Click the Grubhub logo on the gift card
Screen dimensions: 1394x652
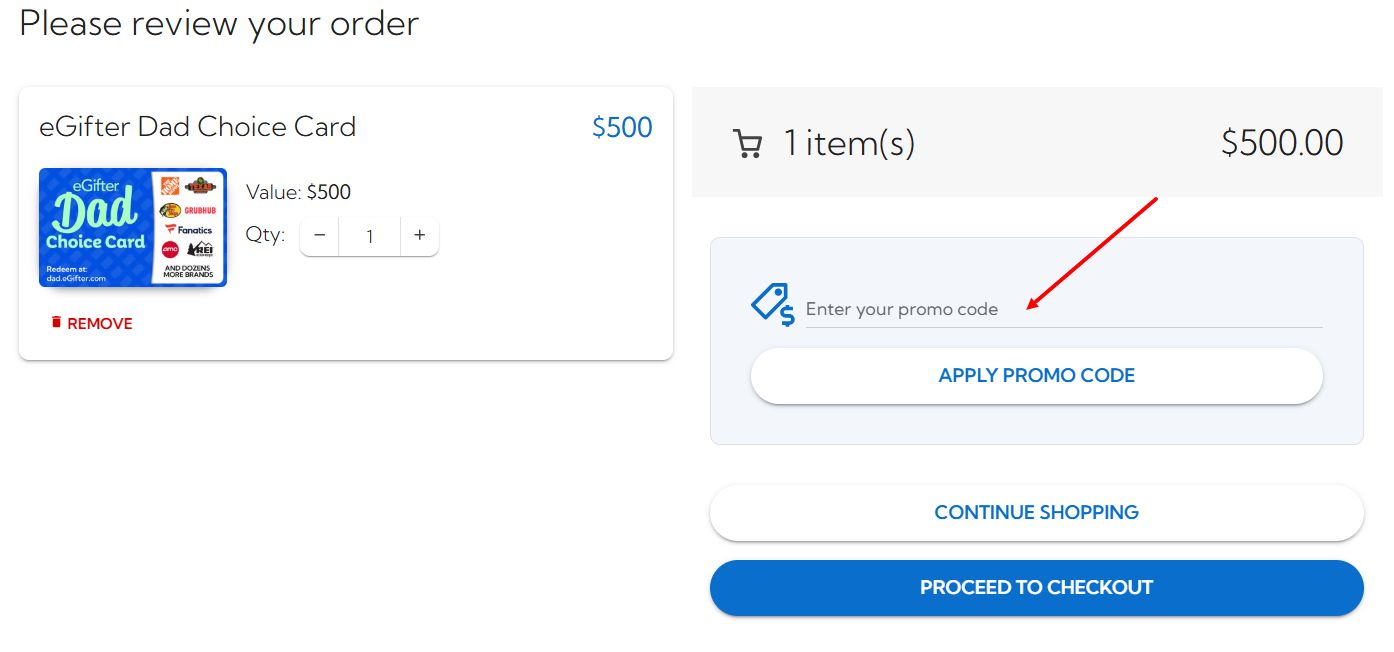(200, 211)
